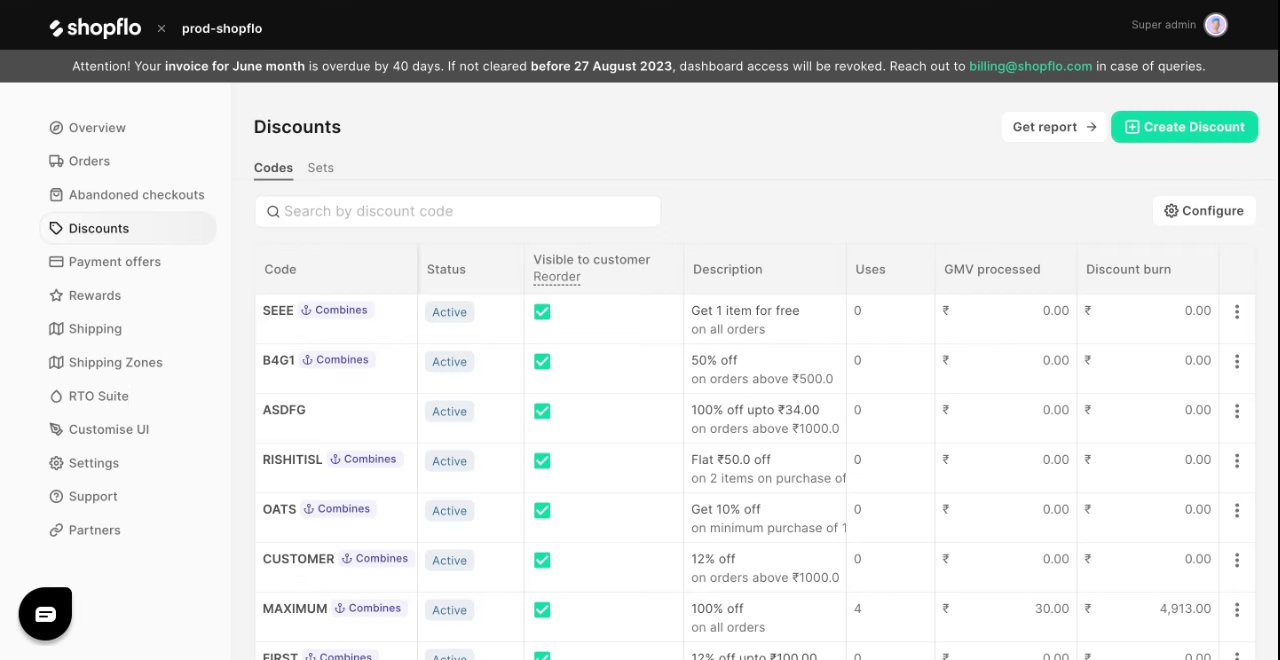Click billing@shopflo.com email link
This screenshot has width=1280, height=660.
(1030, 67)
